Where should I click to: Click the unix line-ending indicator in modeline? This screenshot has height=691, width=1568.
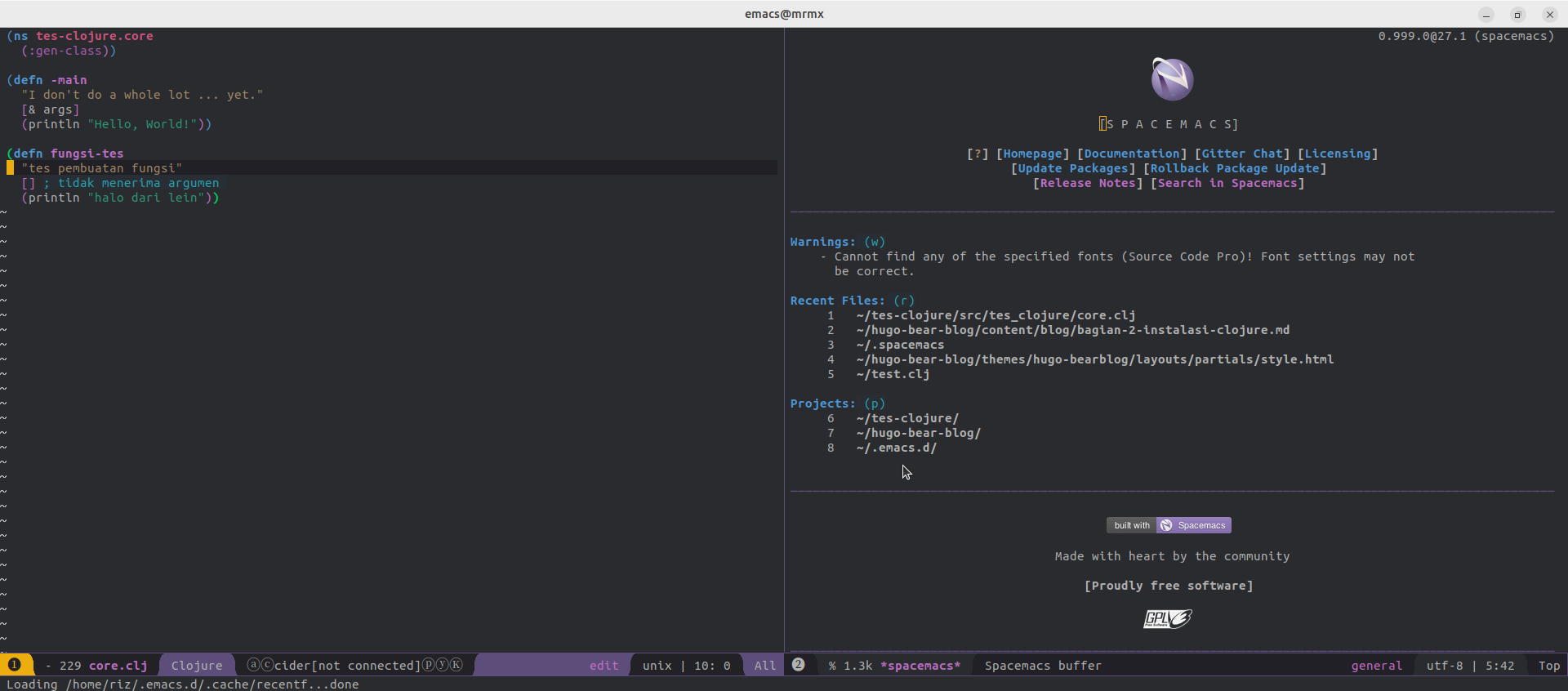pyautogui.click(x=657, y=666)
